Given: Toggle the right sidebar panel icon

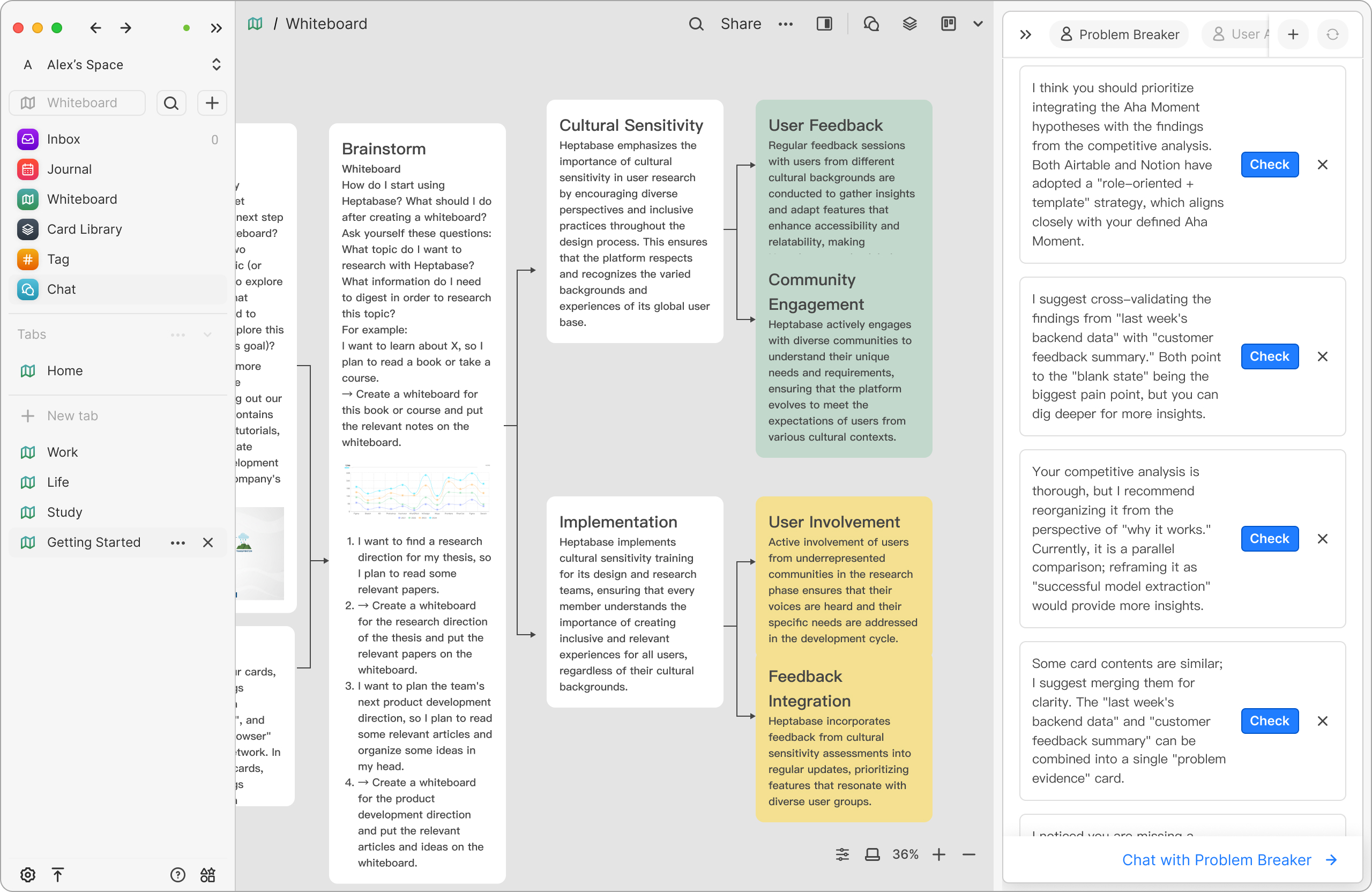Looking at the screenshot, I should 824,24.
